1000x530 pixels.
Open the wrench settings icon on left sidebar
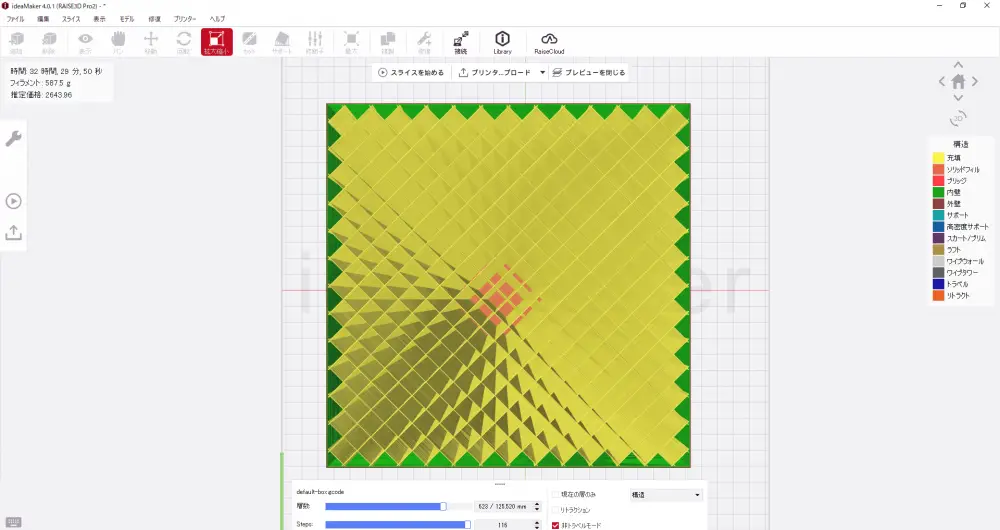(x=14, y=138)
